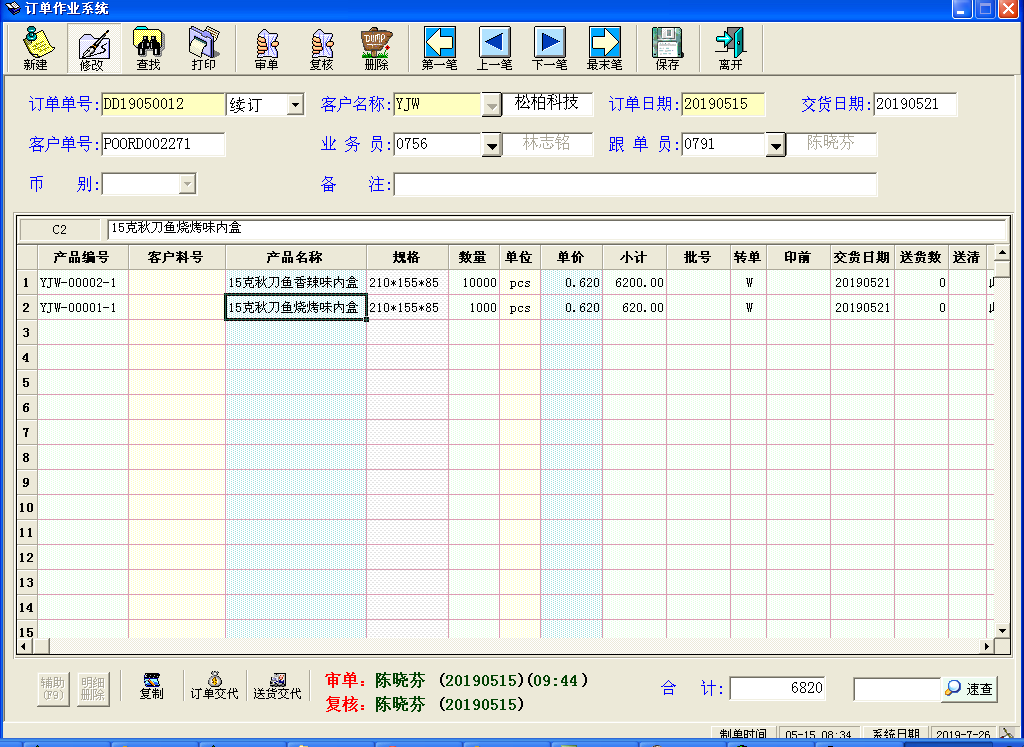Click the grid vertical scrollbar up arrow

click(1002, 253)
